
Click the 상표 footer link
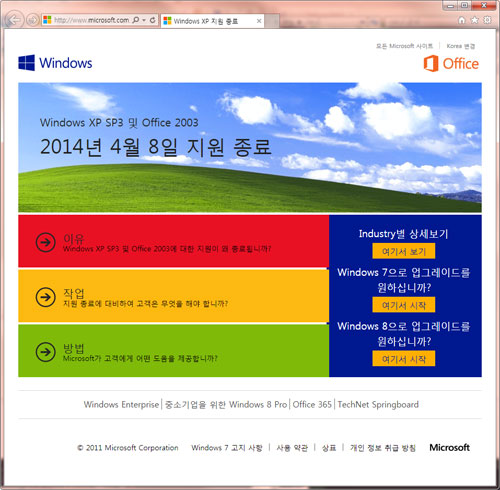[x=329, y=448]
